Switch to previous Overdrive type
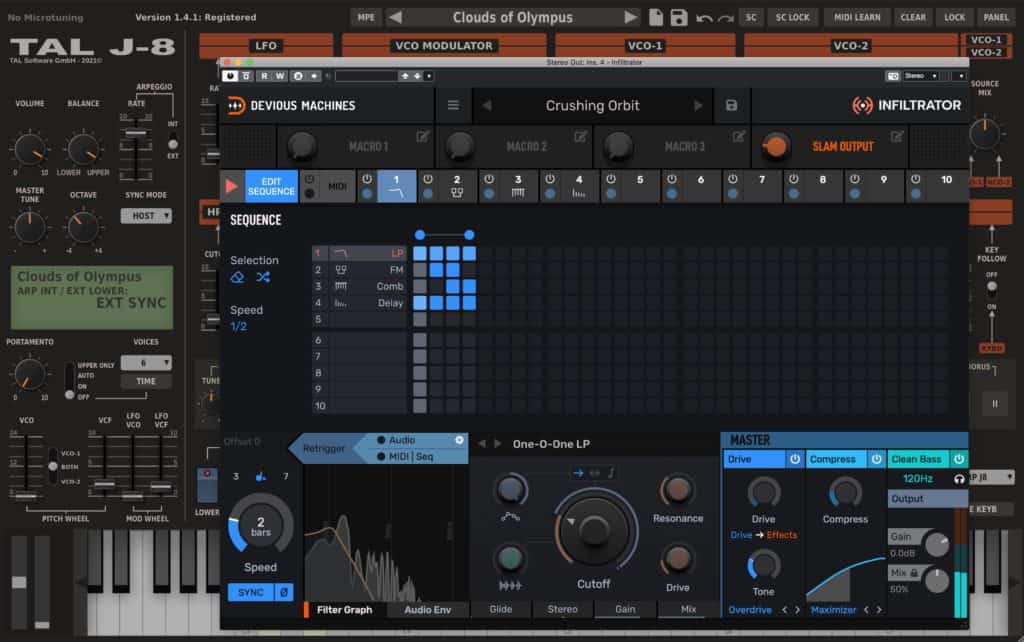This screenshot has width=1024, height=642. click(784, 610)
